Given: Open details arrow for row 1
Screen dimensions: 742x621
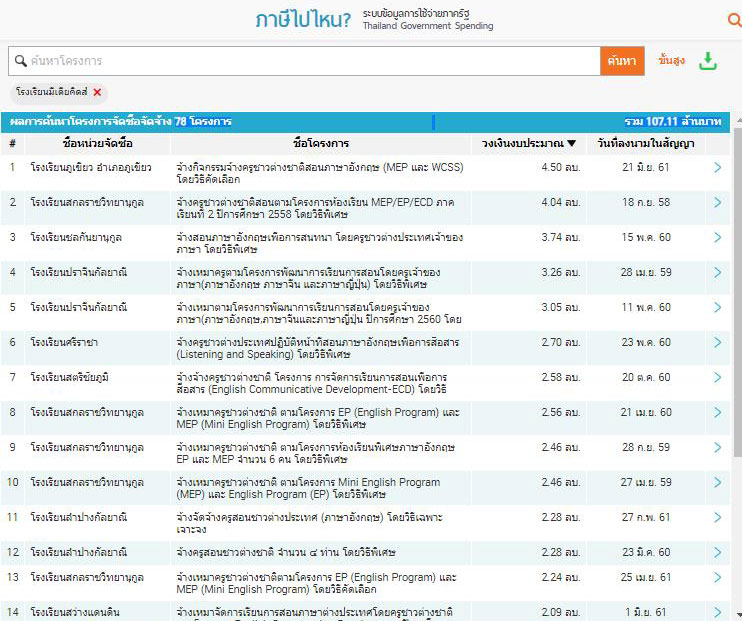Looking at the screenshot, I should (717, 167).
